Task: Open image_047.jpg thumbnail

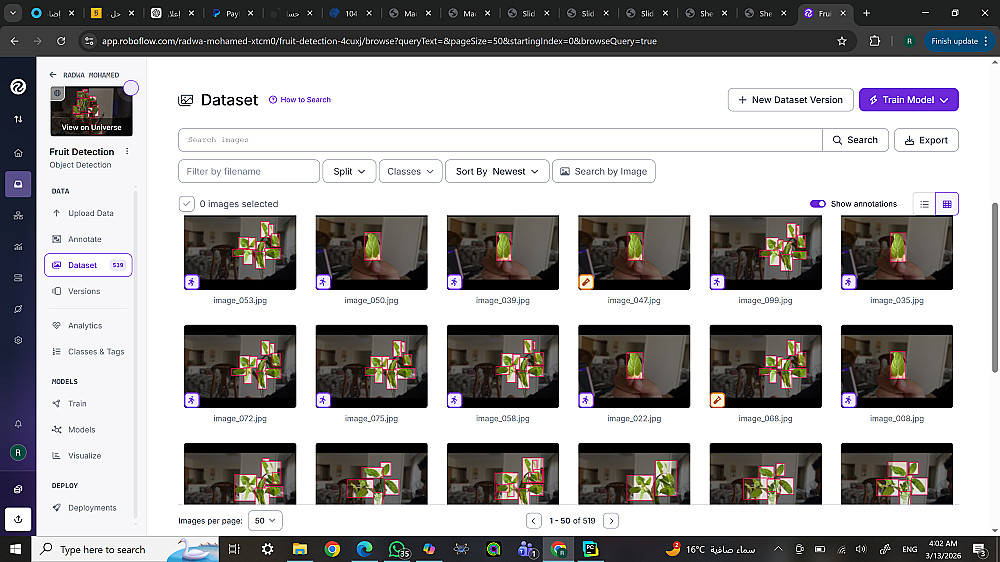Action: 634,253
